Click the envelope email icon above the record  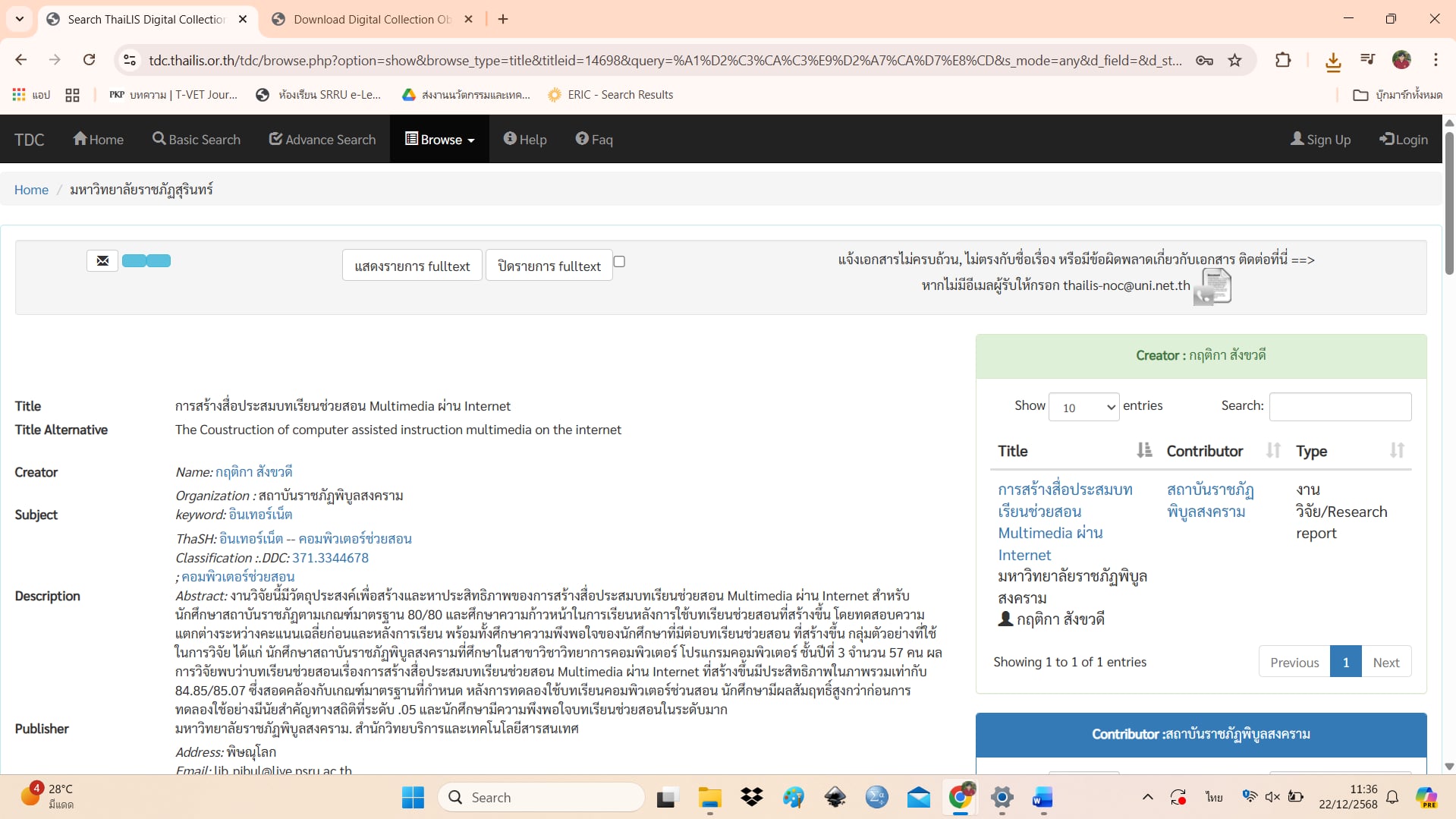click(102, 260)
